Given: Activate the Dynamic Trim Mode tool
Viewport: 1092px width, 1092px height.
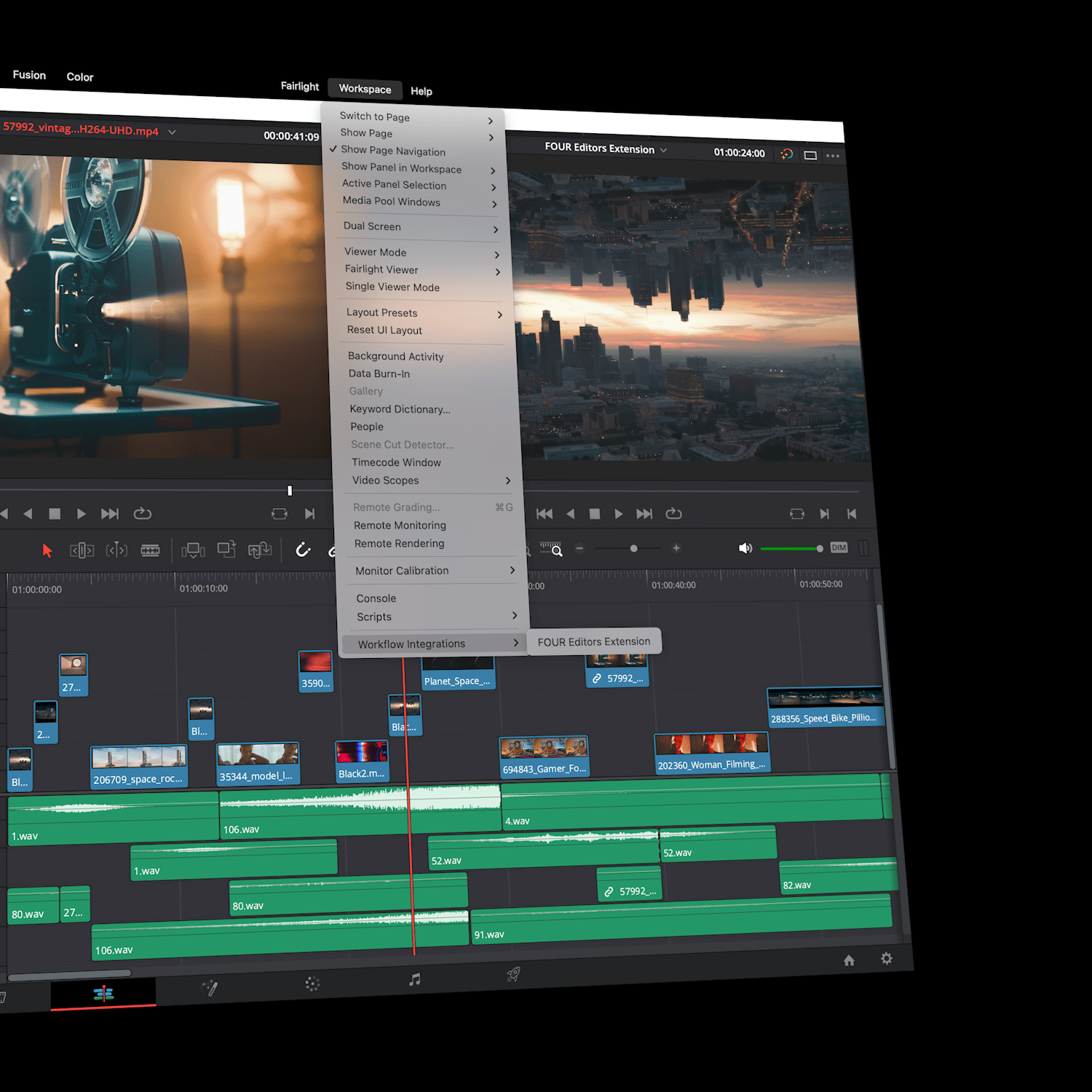Looking at the screenshot, I should (x=116, y=550).
